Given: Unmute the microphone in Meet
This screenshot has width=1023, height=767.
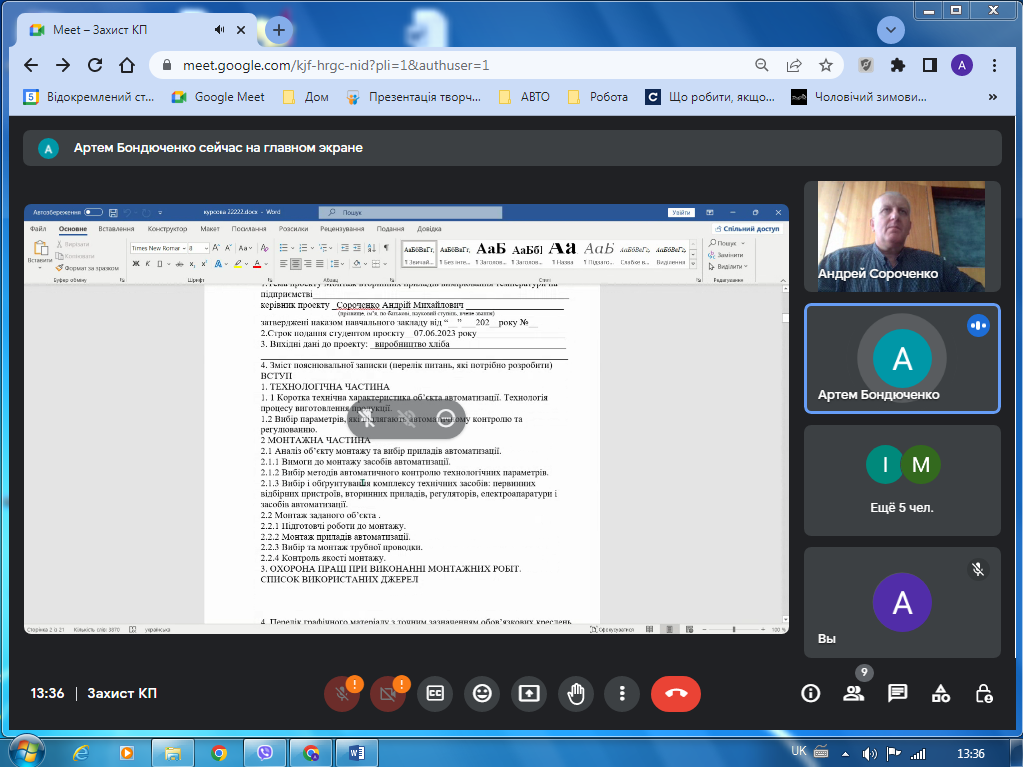Looking at the screenshot, I should point(341,693).
